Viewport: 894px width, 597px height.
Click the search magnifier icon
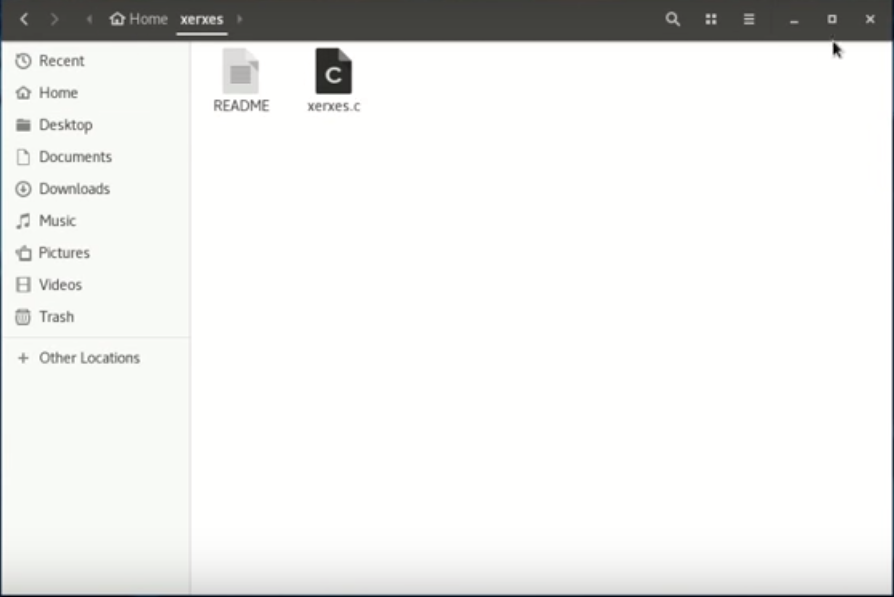(673, 19)
